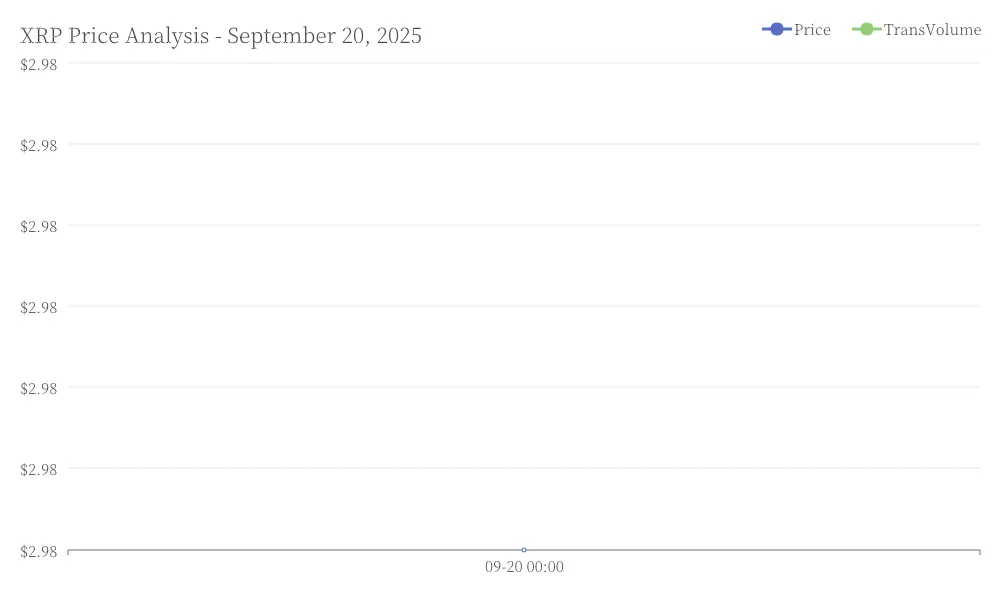The image size is (1000, 600).
Task: Click the 09-20 00:00 x-axis label
Action: [x=524, y=567]
